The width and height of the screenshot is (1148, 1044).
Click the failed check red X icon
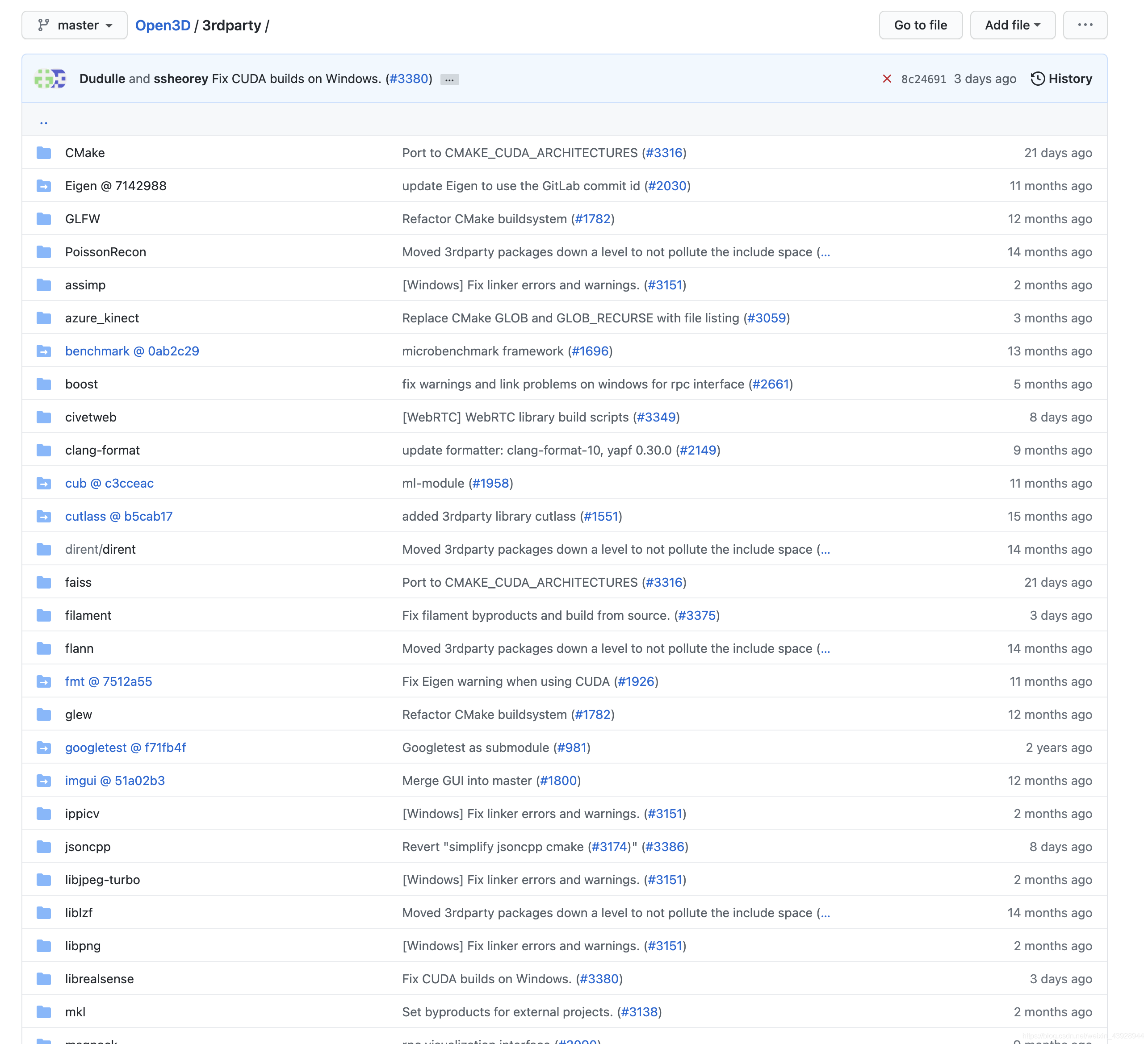(886, 79)
